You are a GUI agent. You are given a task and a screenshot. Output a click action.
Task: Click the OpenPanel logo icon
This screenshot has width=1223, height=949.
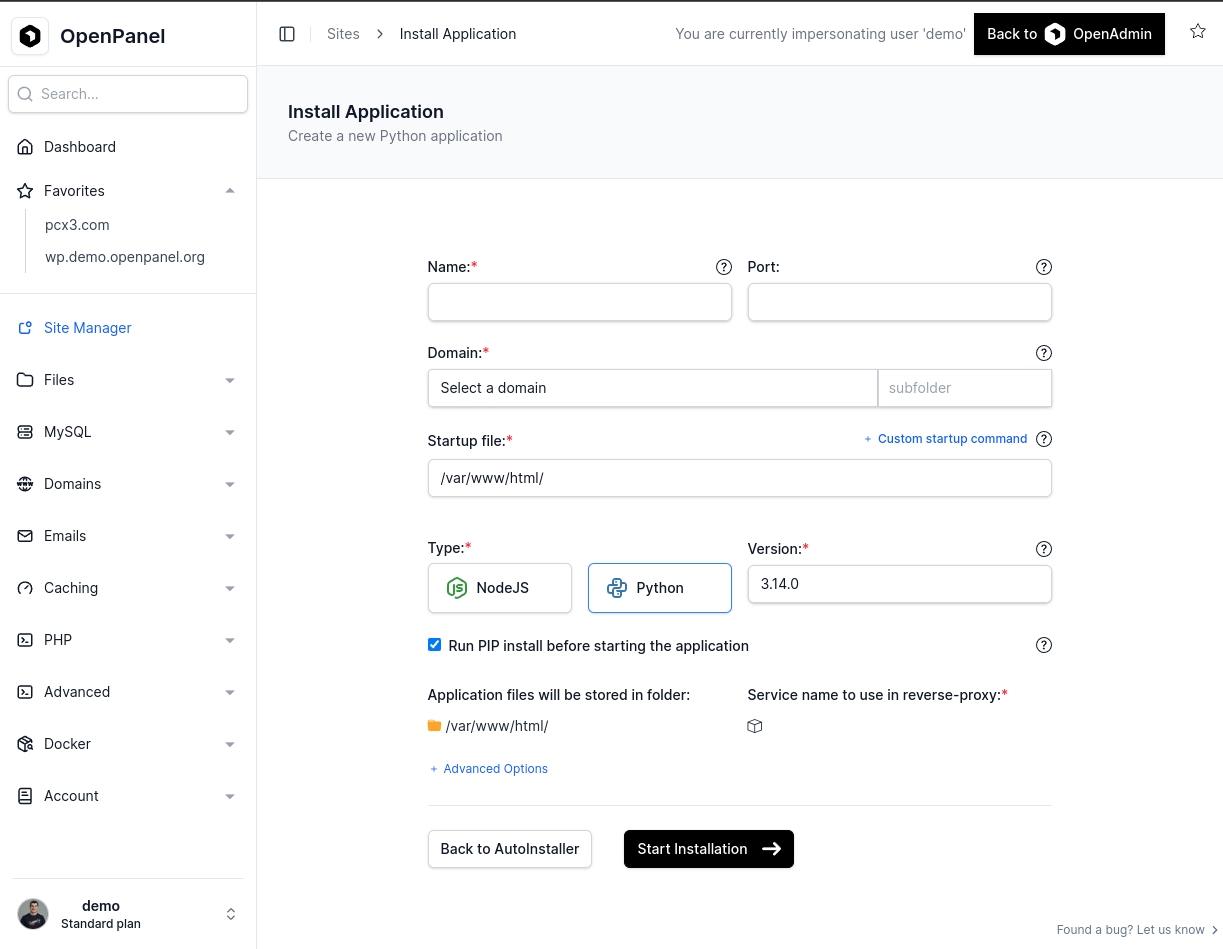tap(30, 37)
